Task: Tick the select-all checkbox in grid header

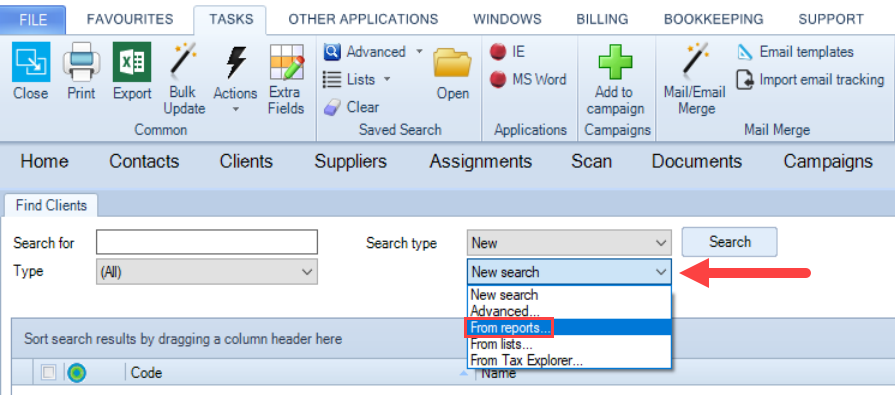Action: [49, 373]
